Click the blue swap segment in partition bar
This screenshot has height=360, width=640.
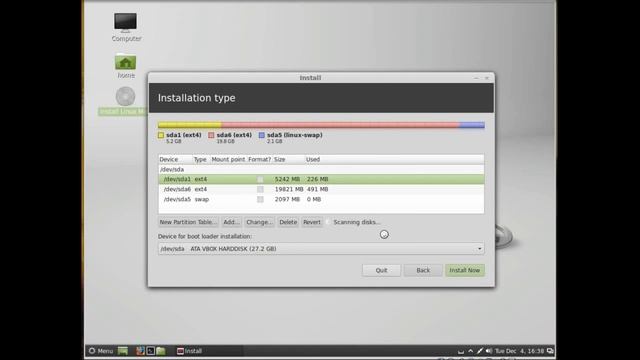(x=472, y=125)
